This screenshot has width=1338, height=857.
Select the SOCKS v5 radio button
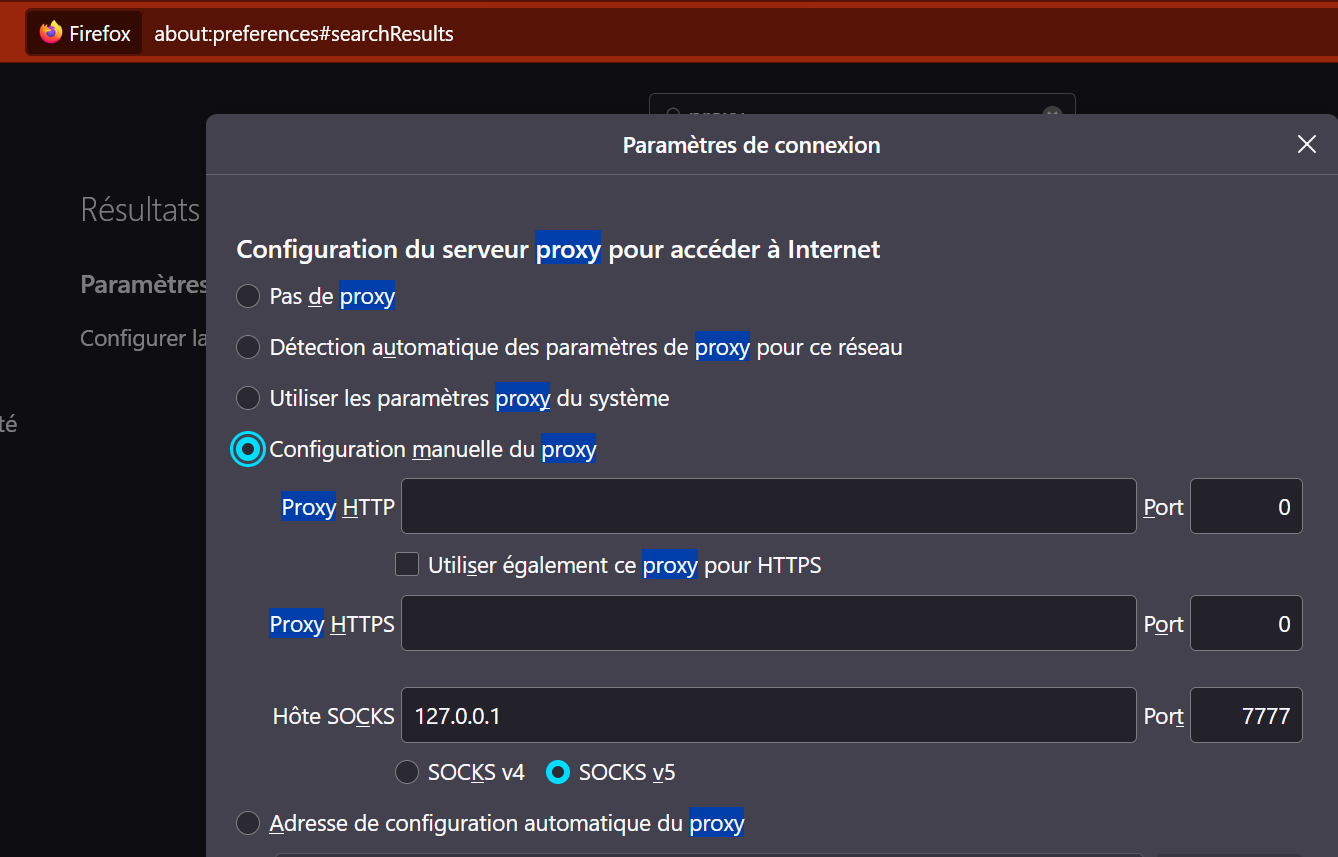coord(558,772)
